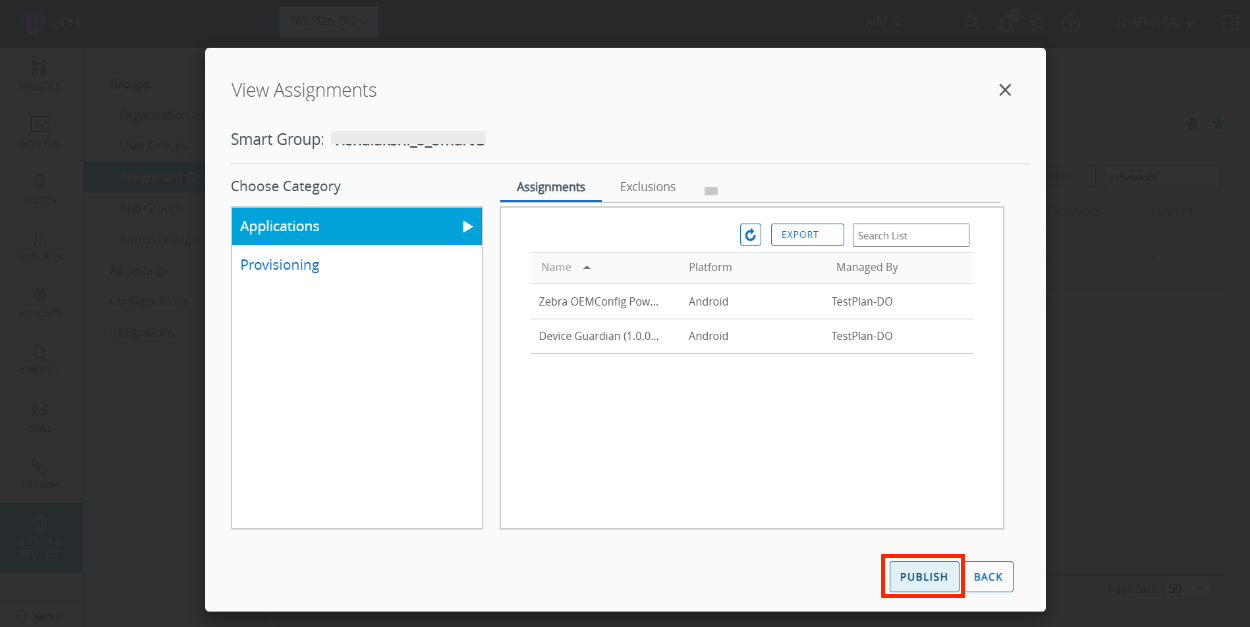Export the assignments list
Viewport: 1250px width, 627px height.
click(806, 235)
